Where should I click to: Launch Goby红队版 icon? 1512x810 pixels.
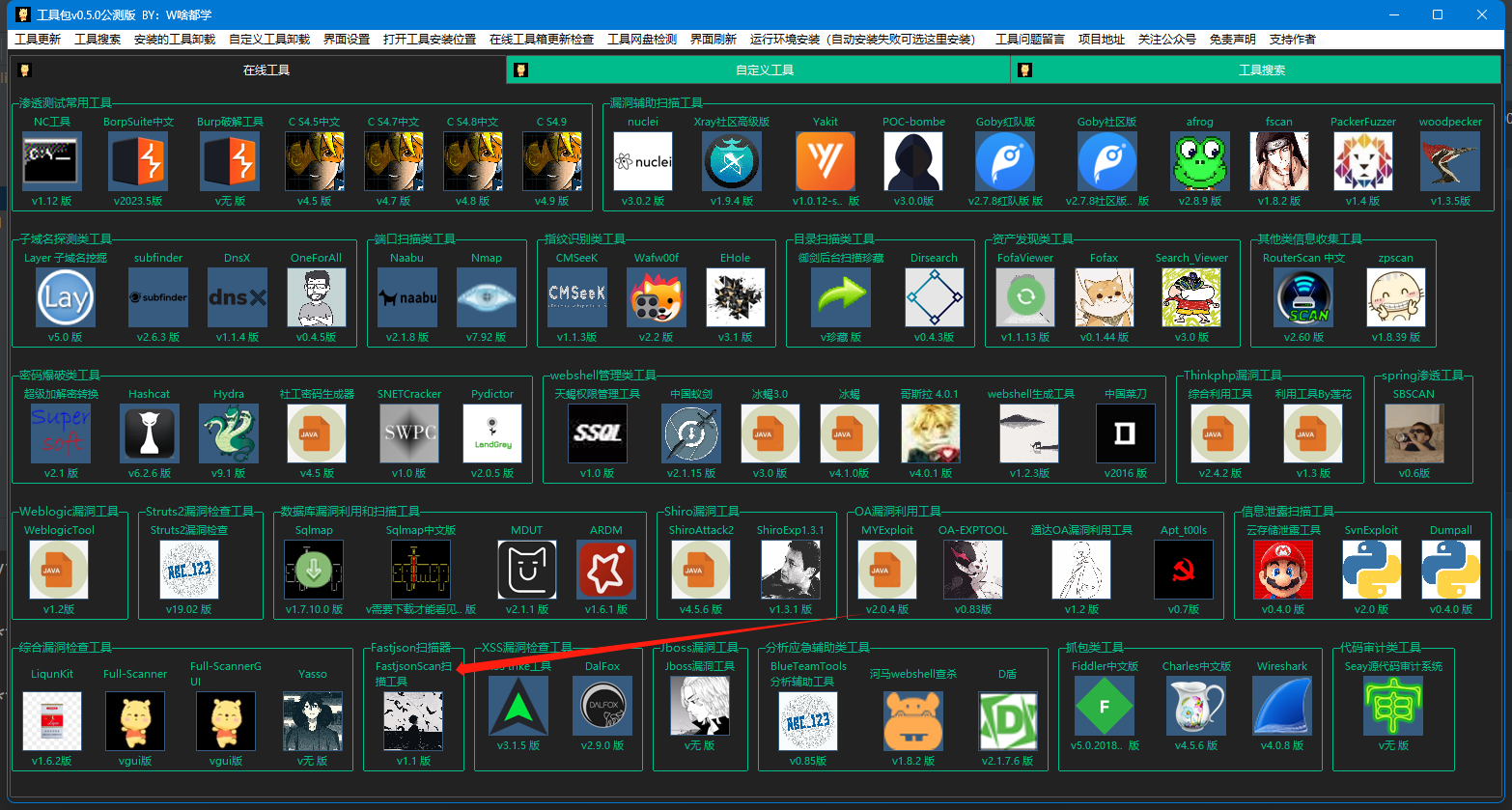[x=1005, y=161]
